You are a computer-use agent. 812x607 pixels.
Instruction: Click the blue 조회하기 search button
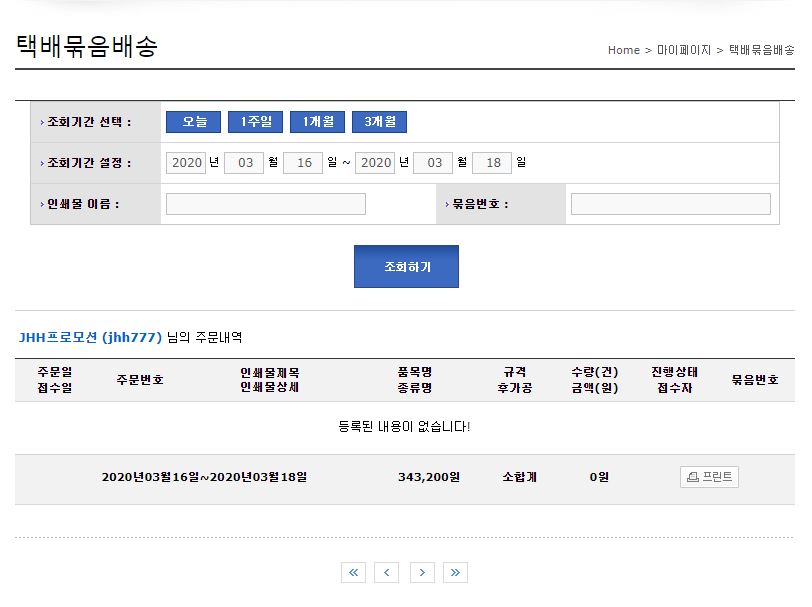tap(406, 267)
